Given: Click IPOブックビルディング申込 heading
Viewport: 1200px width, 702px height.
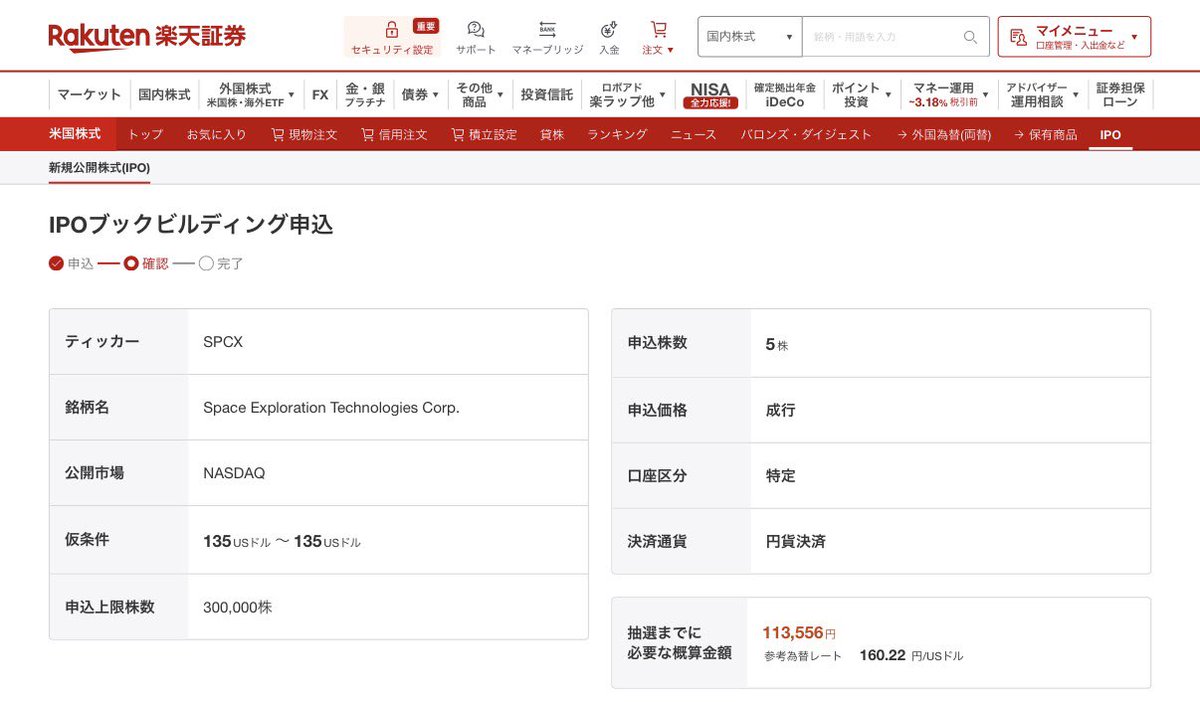Looking at the screenshot, I should point(191,224).
